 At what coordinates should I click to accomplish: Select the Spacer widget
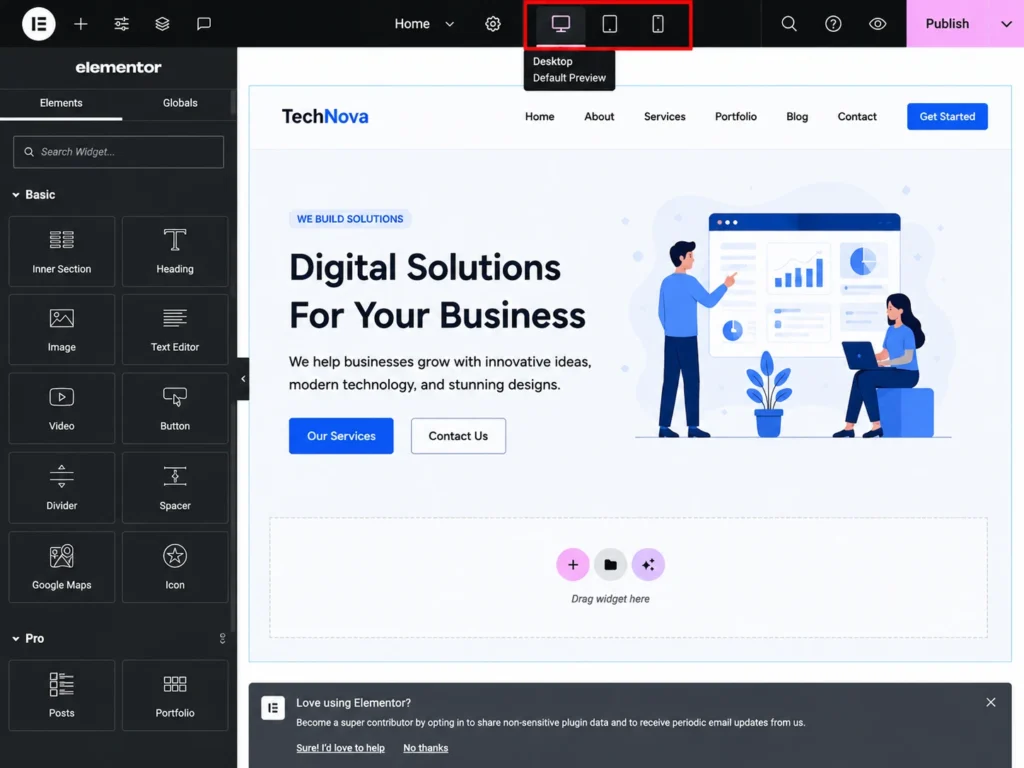click(175, 487)
